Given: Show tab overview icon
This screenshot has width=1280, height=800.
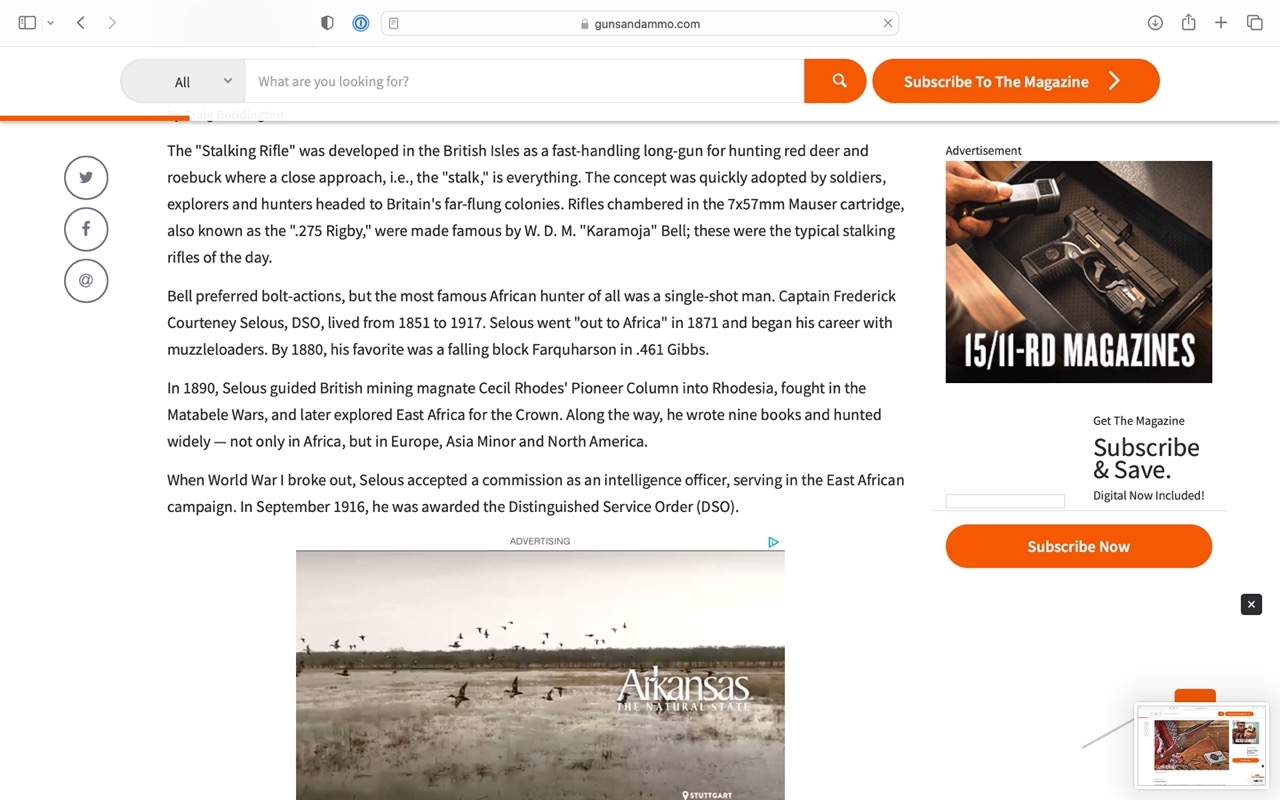Looking at the screenshot, I should pos(1254,23).
